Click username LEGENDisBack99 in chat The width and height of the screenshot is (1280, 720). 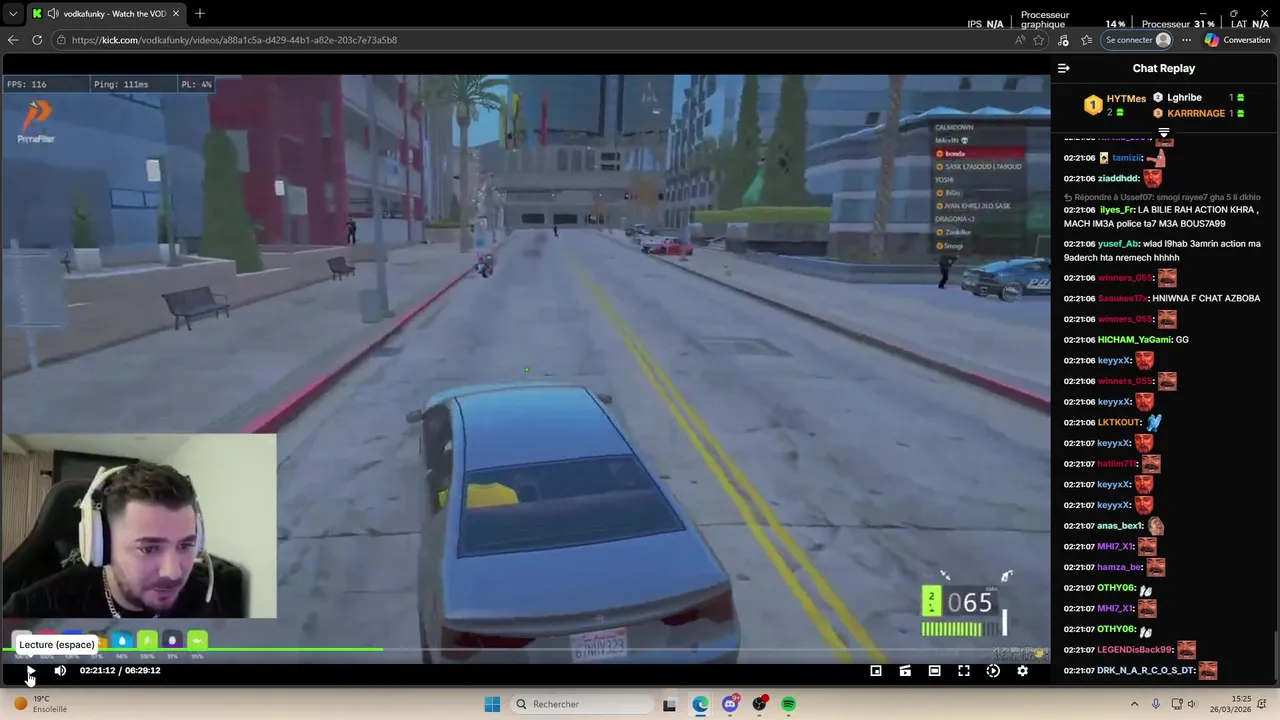[x=1134, y=650]
